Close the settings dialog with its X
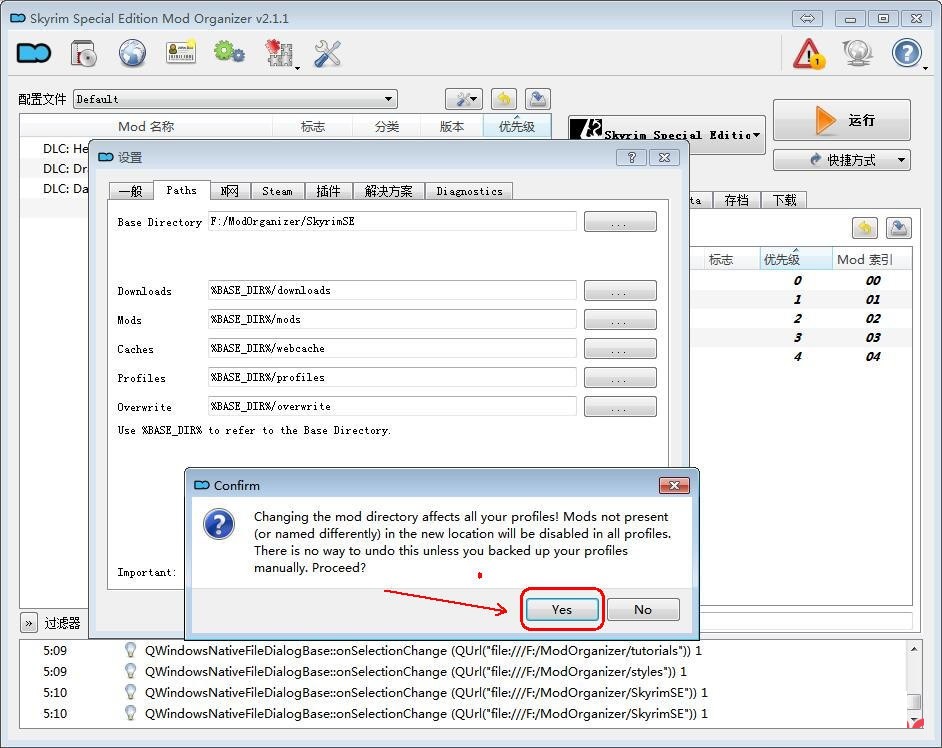This screenshot has width=942, height=748. (x=664, y=157)
